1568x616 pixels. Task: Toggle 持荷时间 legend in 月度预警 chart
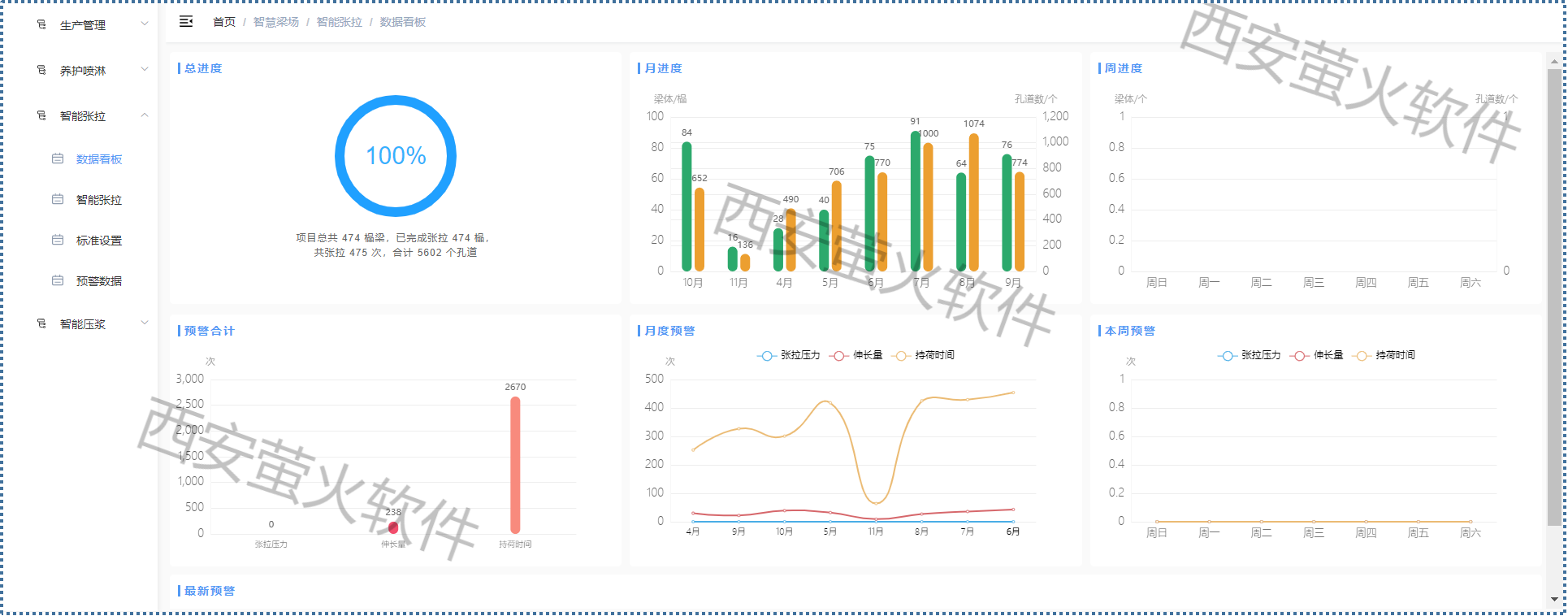[x=924, y=355]
